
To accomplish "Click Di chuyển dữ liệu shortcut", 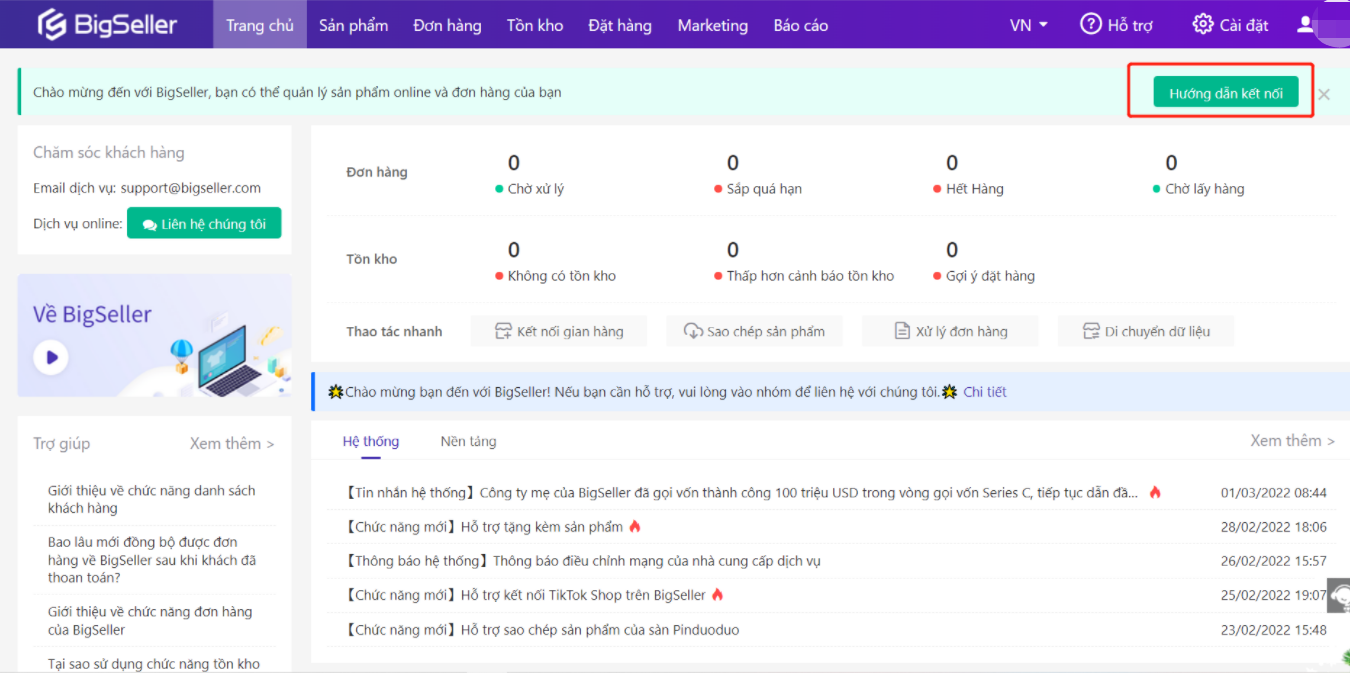I will [1145, 332].
